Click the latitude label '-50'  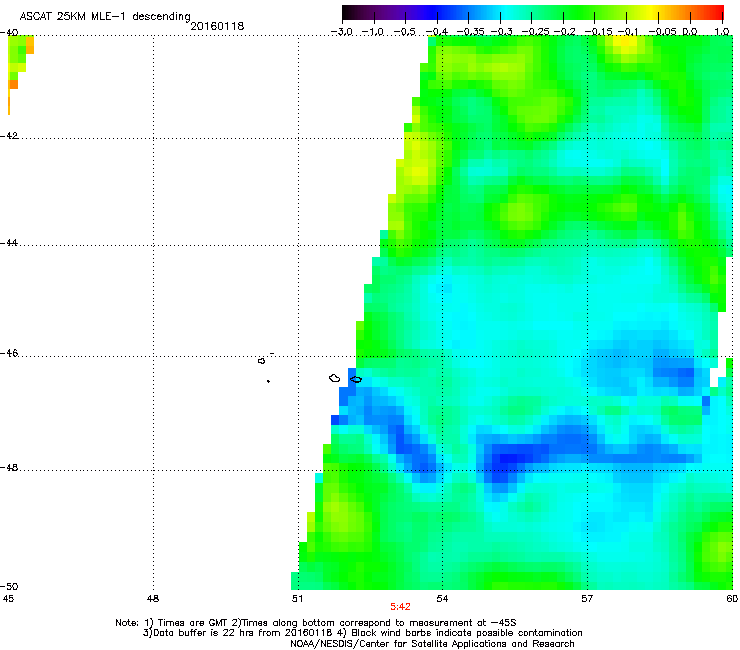pos(9,587)
